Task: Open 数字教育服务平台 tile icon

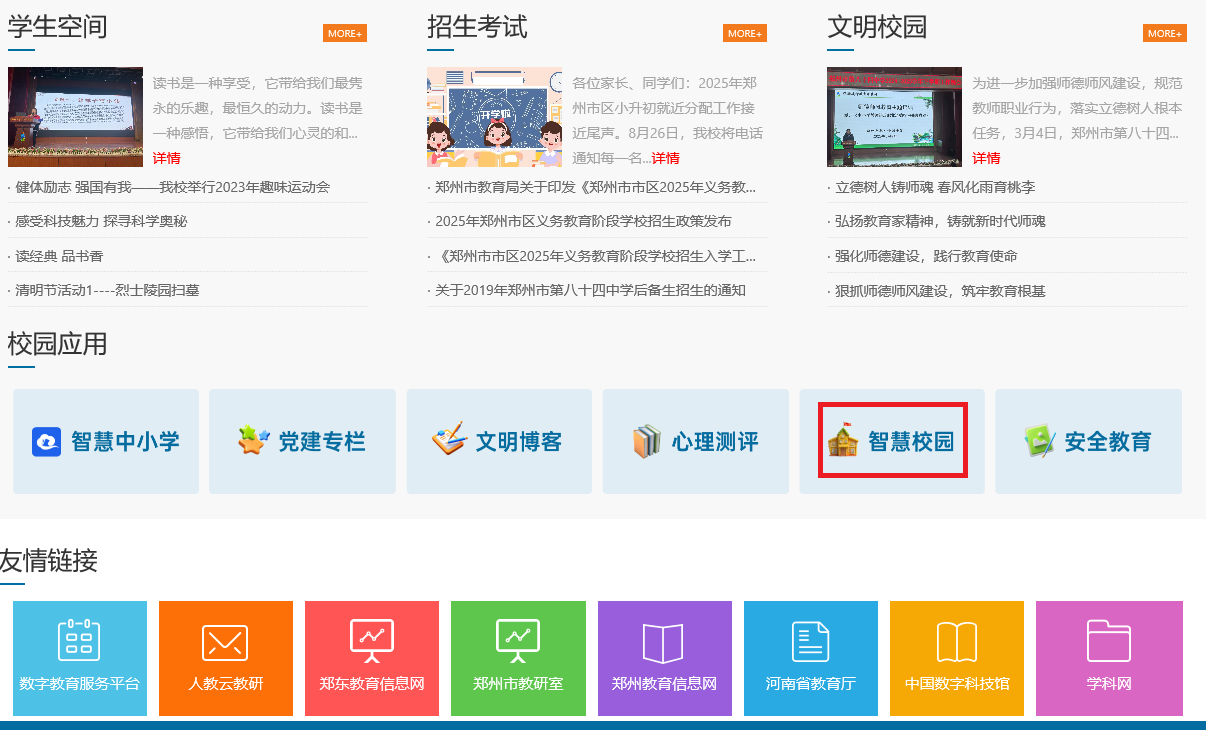Action: click(x=80, y=641)
